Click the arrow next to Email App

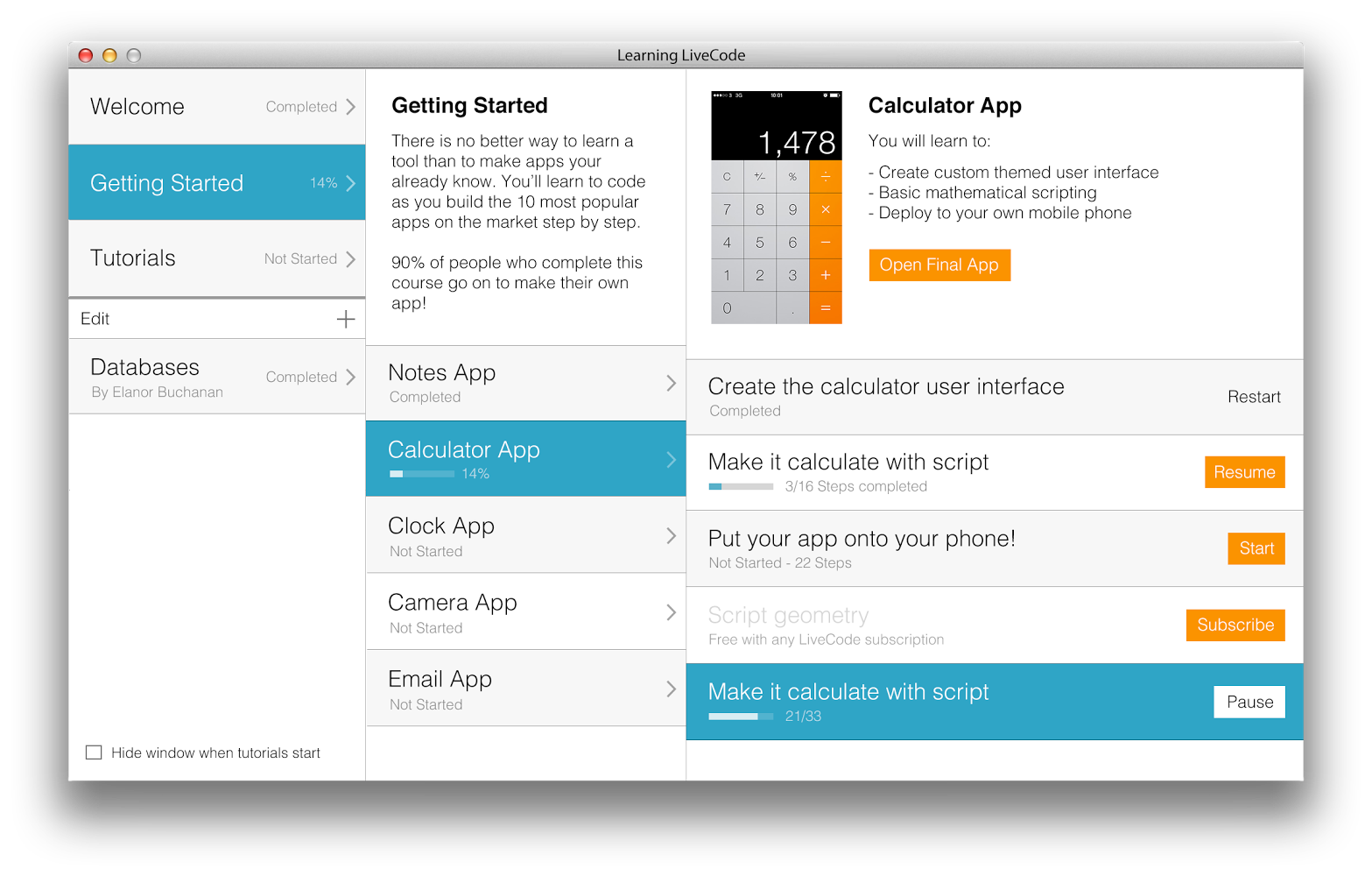click(671, 689)
